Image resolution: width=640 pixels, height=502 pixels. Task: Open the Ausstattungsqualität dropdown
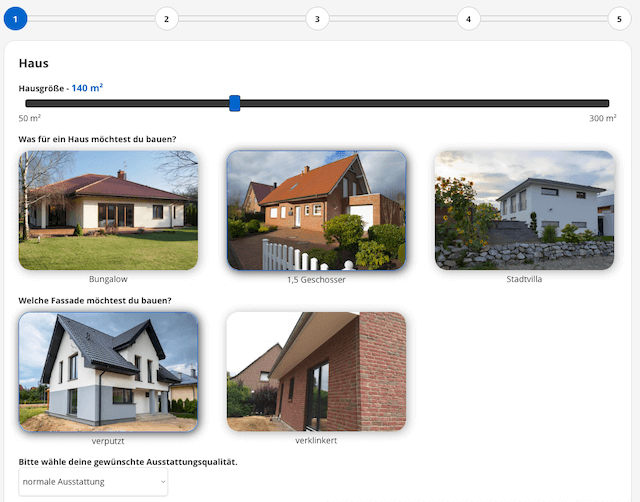(93, 483)
